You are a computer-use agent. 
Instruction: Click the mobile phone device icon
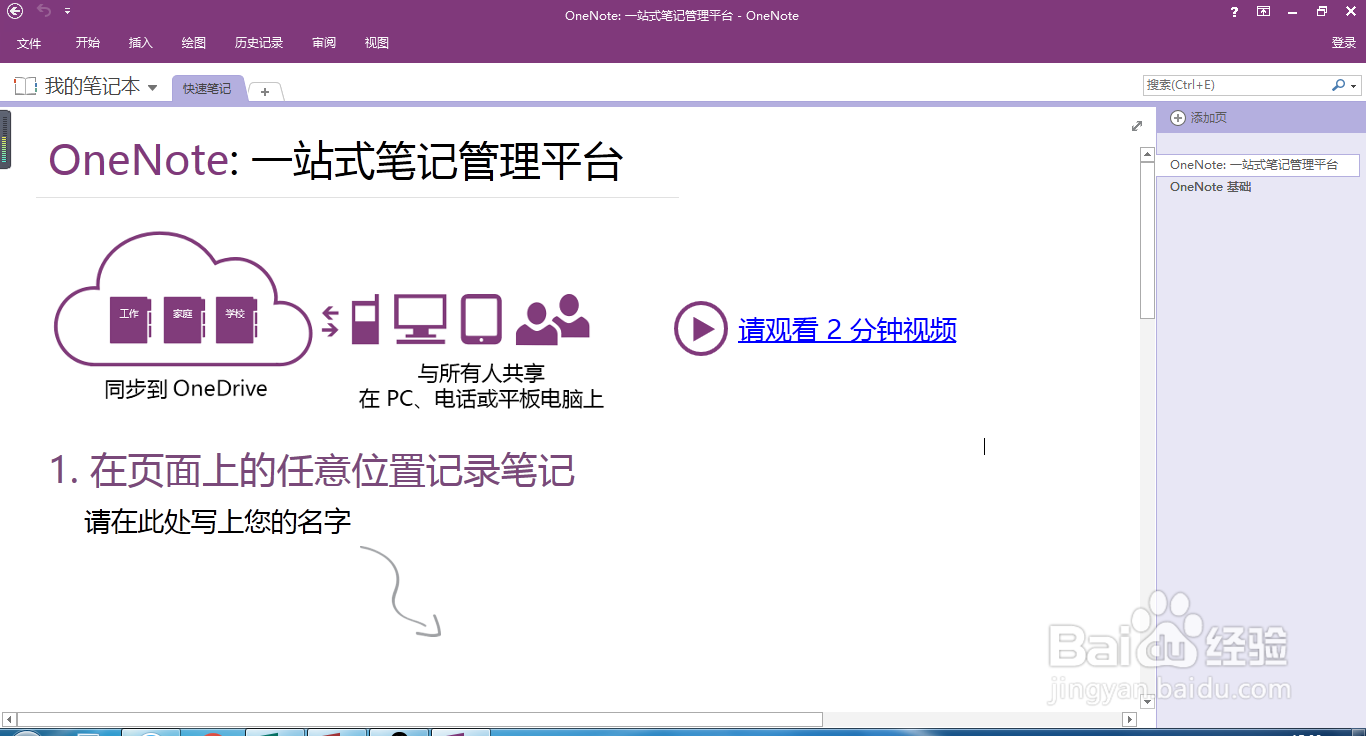pyautogui.click(x=365, y=319)
